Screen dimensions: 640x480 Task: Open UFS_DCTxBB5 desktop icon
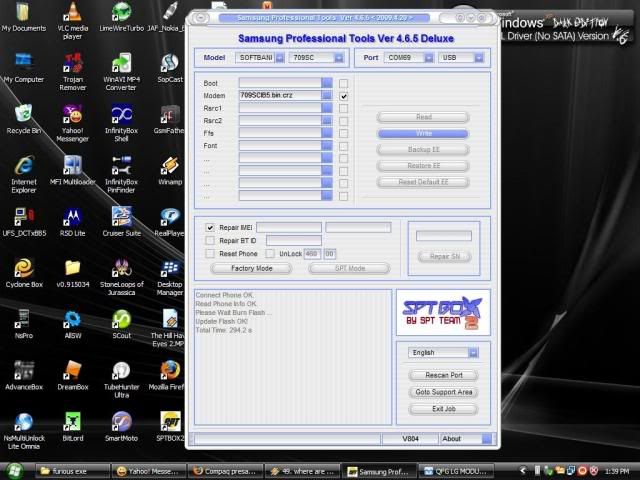pyautogui.click(x=24, y=222)
